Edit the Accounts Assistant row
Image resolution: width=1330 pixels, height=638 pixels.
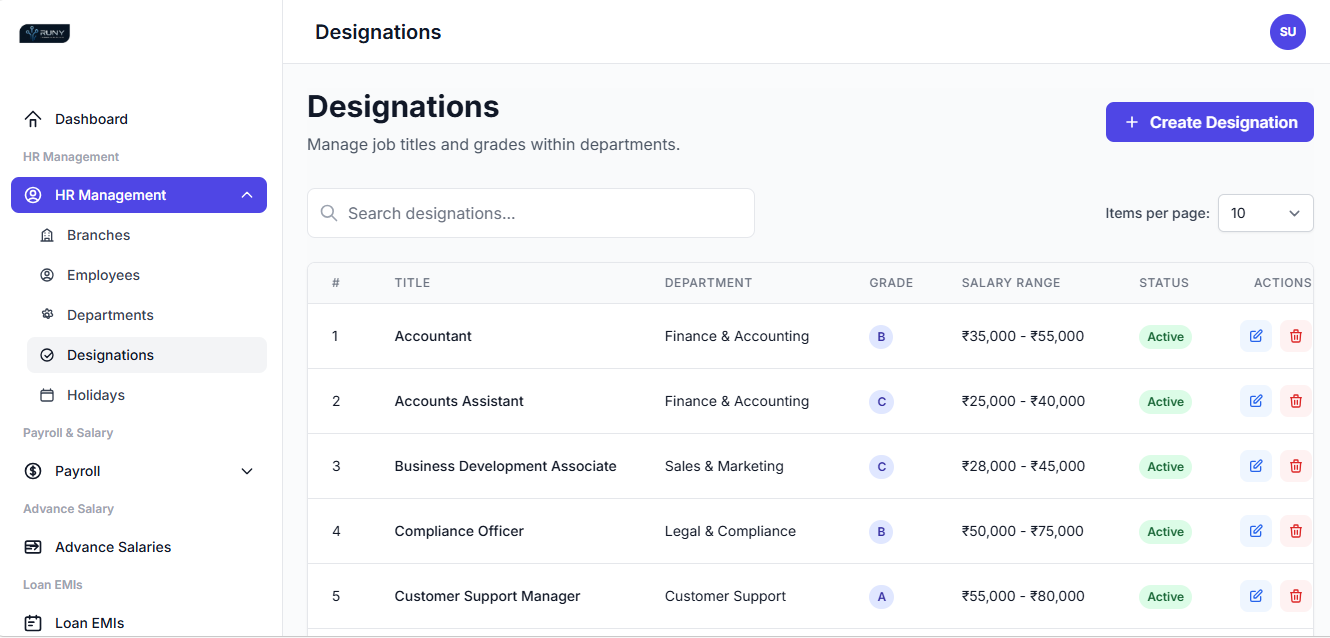click(x=1256, y=401)
